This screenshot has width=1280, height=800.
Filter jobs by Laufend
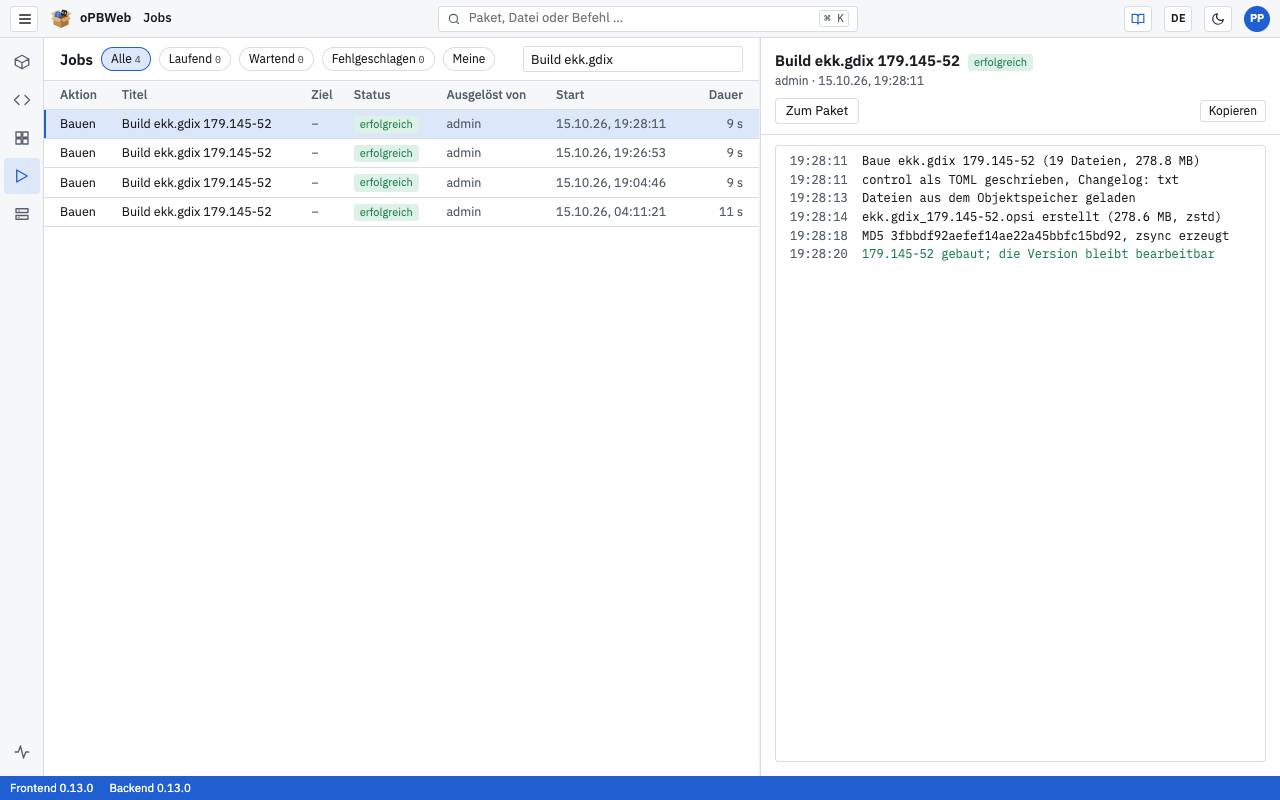click(195, 59)
